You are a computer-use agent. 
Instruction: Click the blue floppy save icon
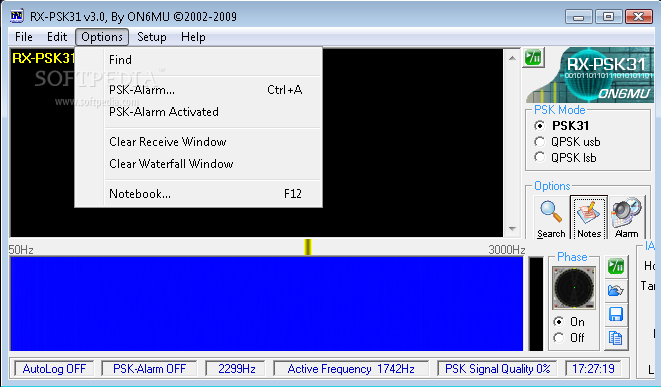(x=616, y=314)
